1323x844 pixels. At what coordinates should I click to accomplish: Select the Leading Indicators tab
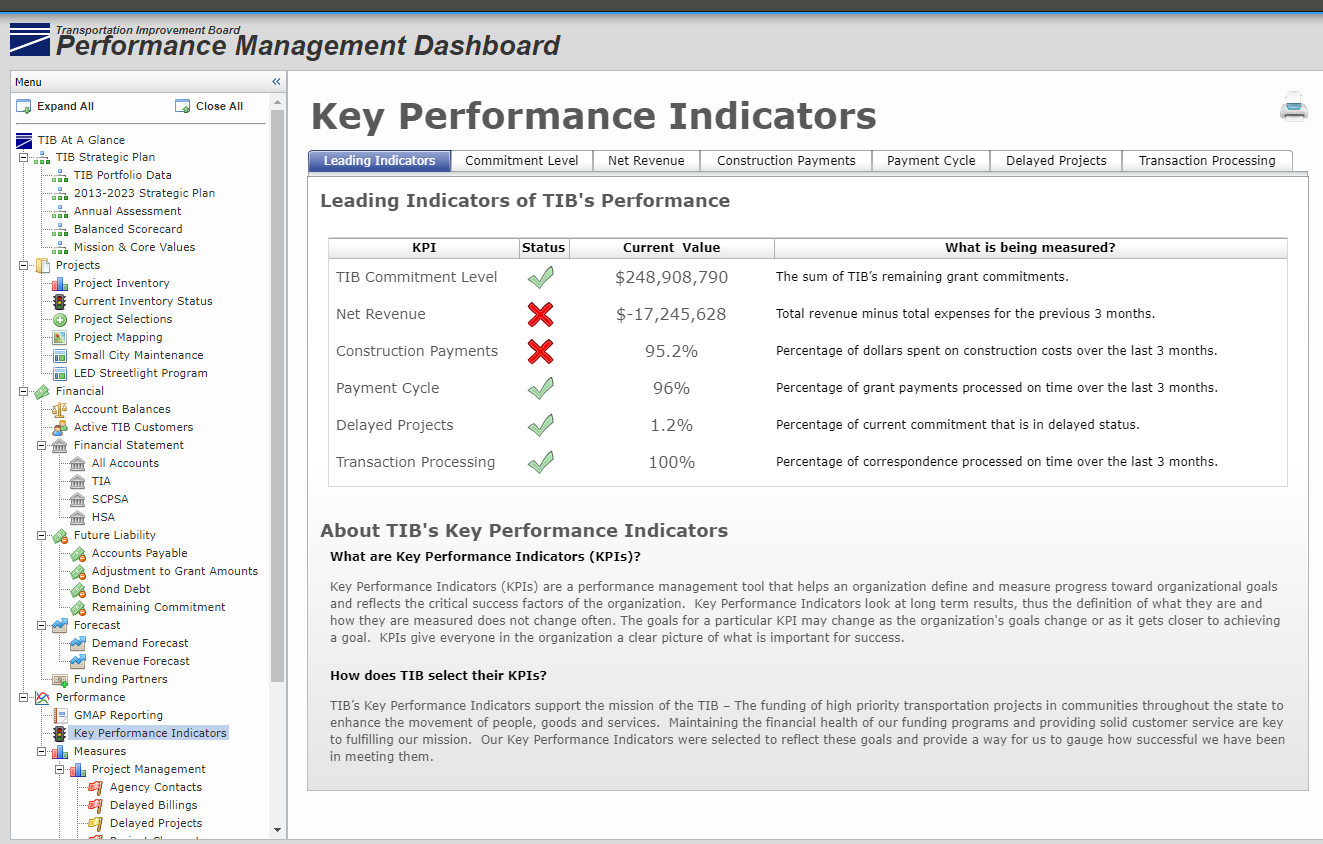(x=379, y=160)
